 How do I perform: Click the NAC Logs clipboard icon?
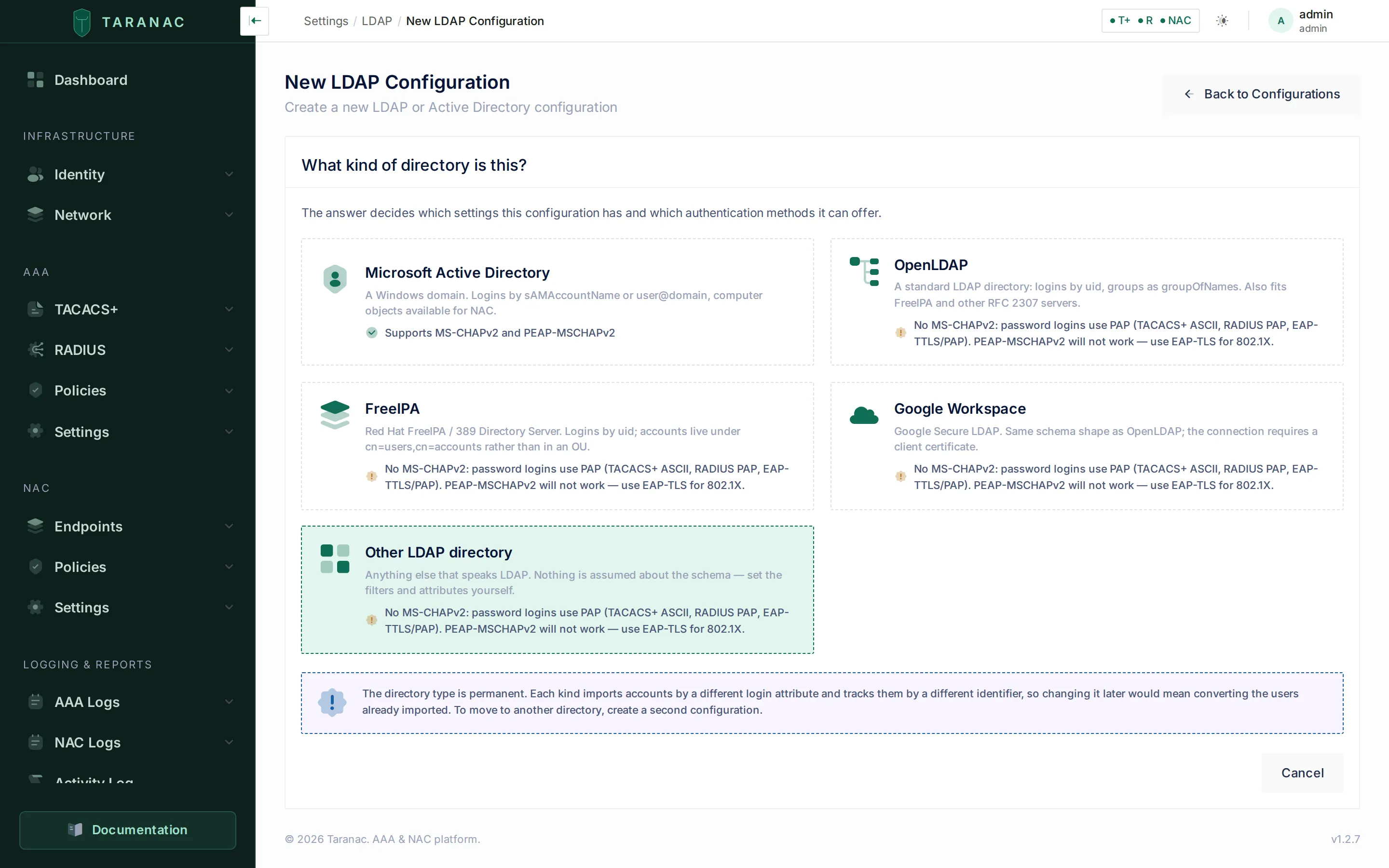pyautogui.click(x=36, y=742)
